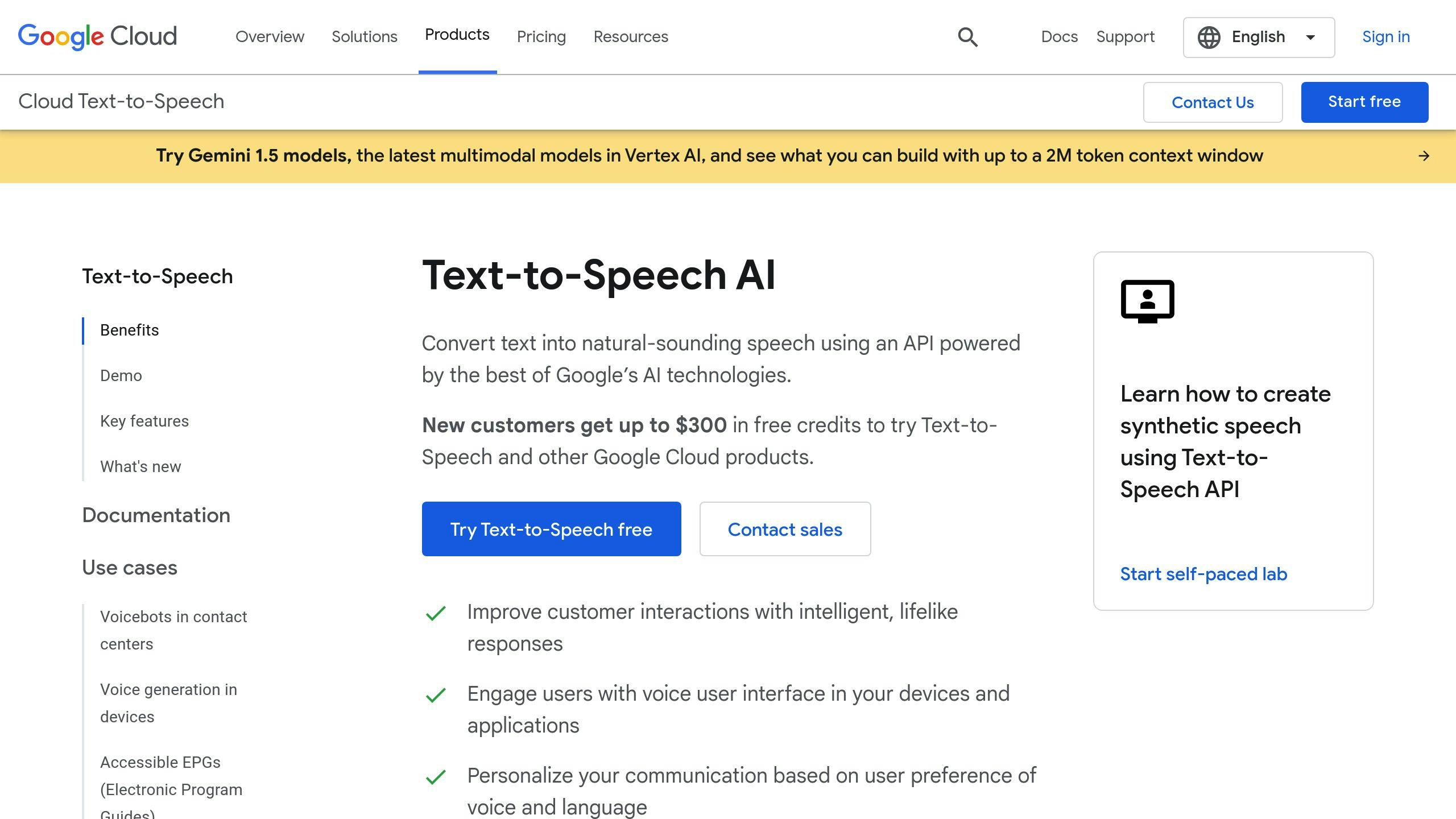Open the Products menu tab
The width and height of the screenshot is (1456, 819).
tap(457, 36)
